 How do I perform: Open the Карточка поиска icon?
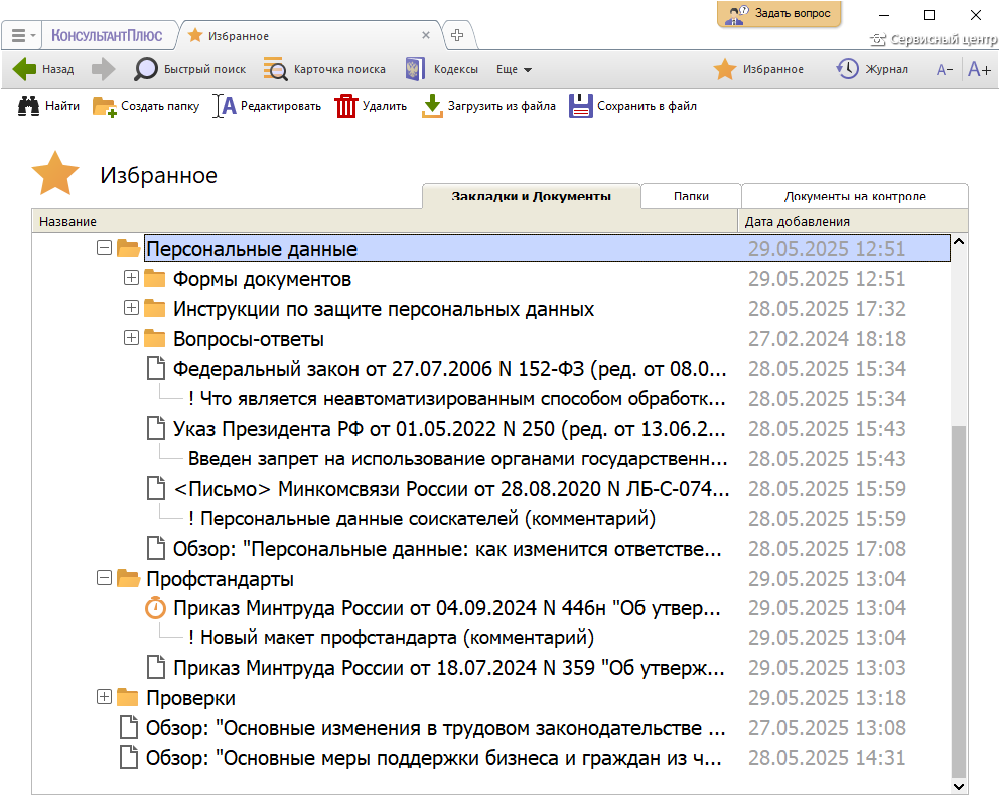coord(276,69)
